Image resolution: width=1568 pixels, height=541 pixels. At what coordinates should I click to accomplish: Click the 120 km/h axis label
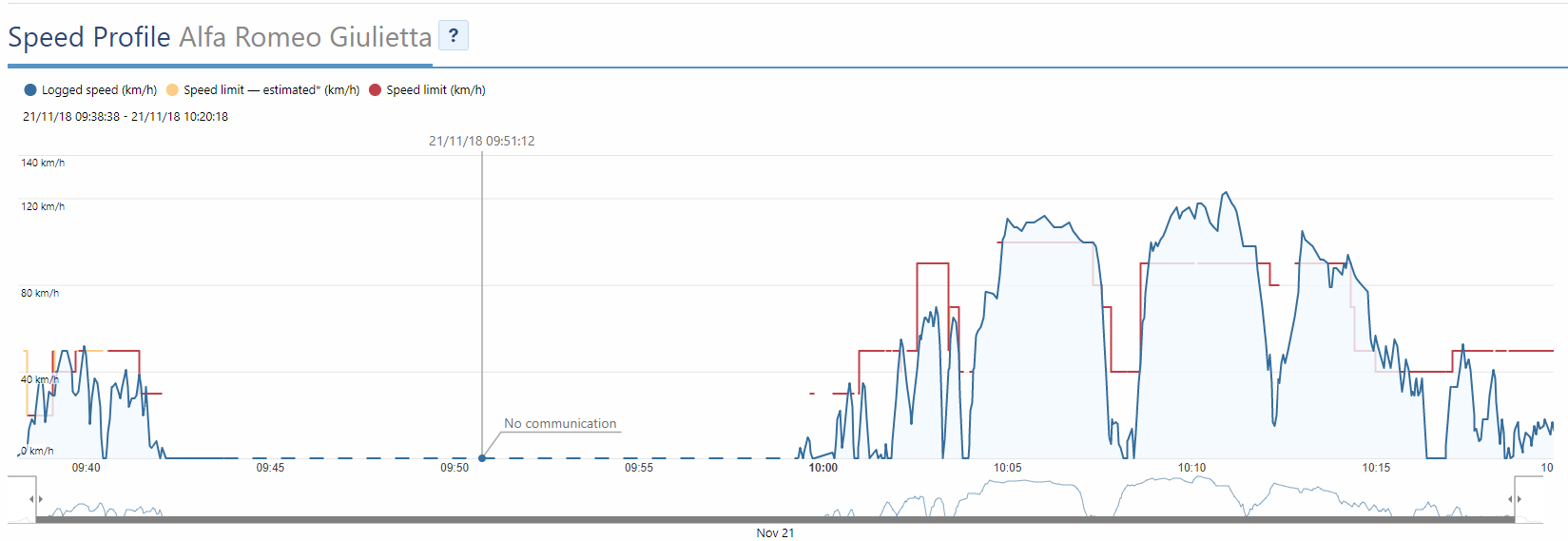[x=43, y=206]
